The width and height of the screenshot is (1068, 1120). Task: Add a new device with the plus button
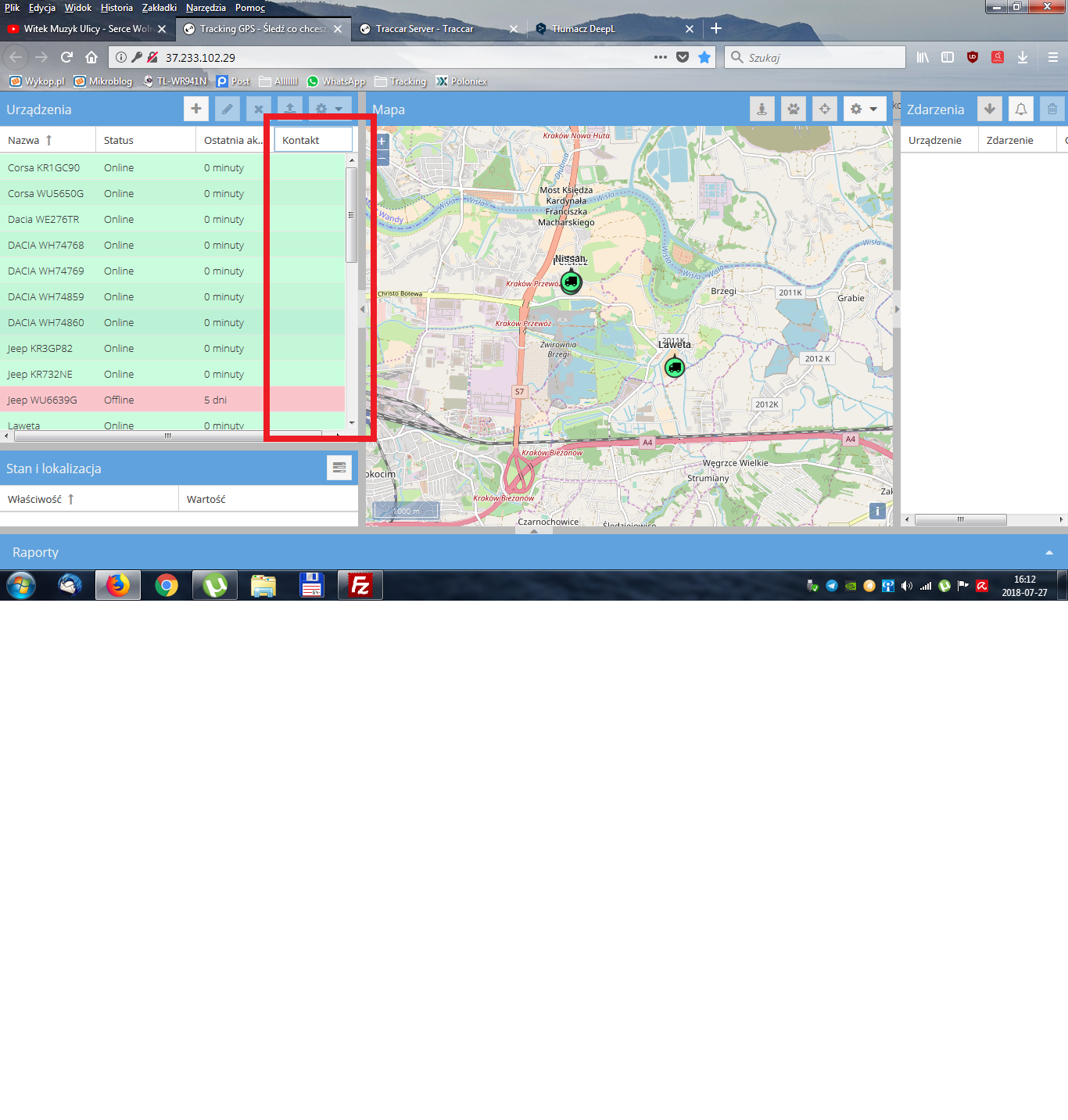[196, 109]
